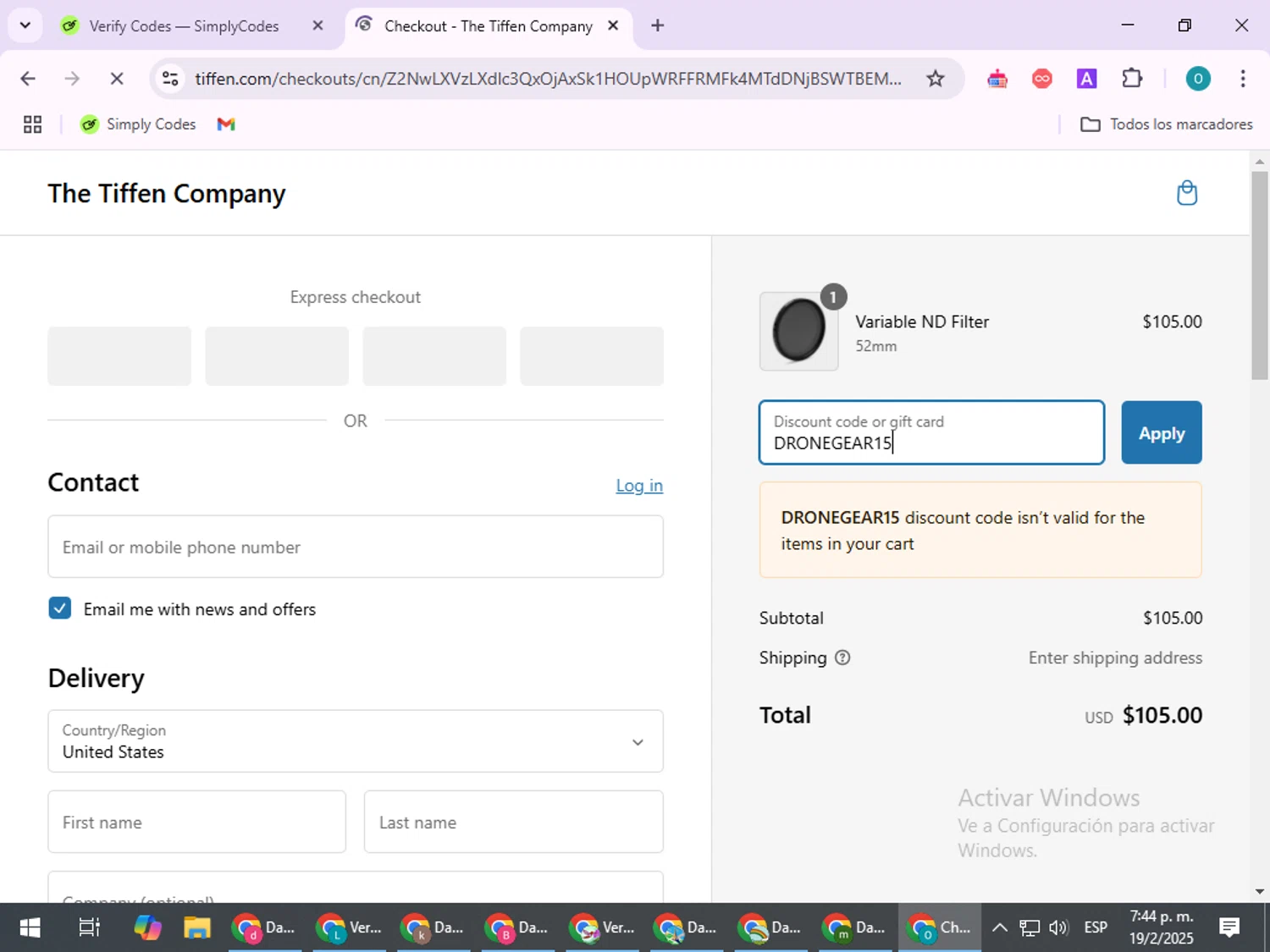Viewport: 1270px width, 952px height.
Task: Switch to Chrome window with d profile badge
Action: 264,927
